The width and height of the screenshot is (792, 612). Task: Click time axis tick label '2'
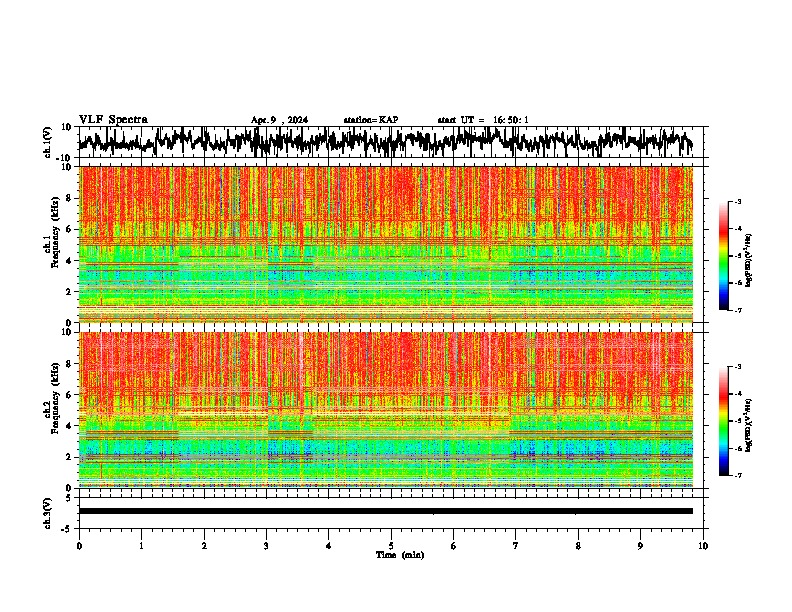click(204, 546)
